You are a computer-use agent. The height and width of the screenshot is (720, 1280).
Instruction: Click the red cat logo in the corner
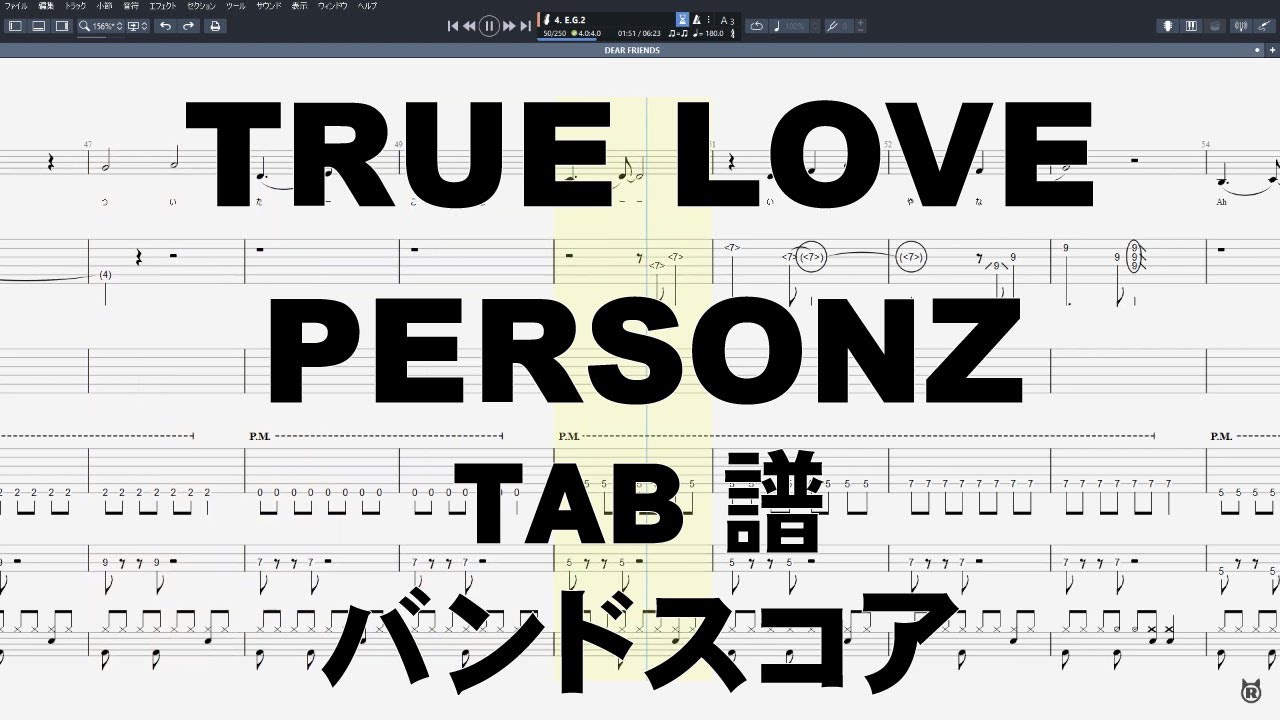[1249, 690]
